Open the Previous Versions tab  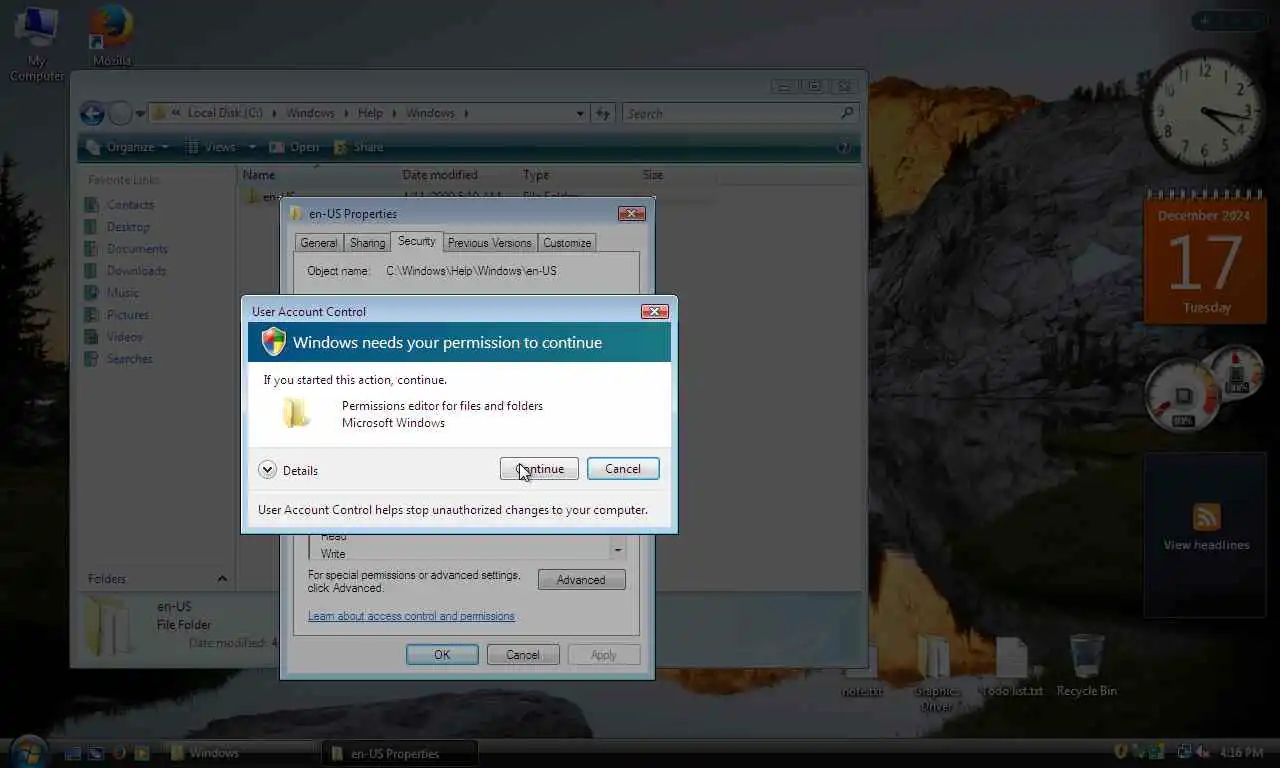tap(490, 243)
